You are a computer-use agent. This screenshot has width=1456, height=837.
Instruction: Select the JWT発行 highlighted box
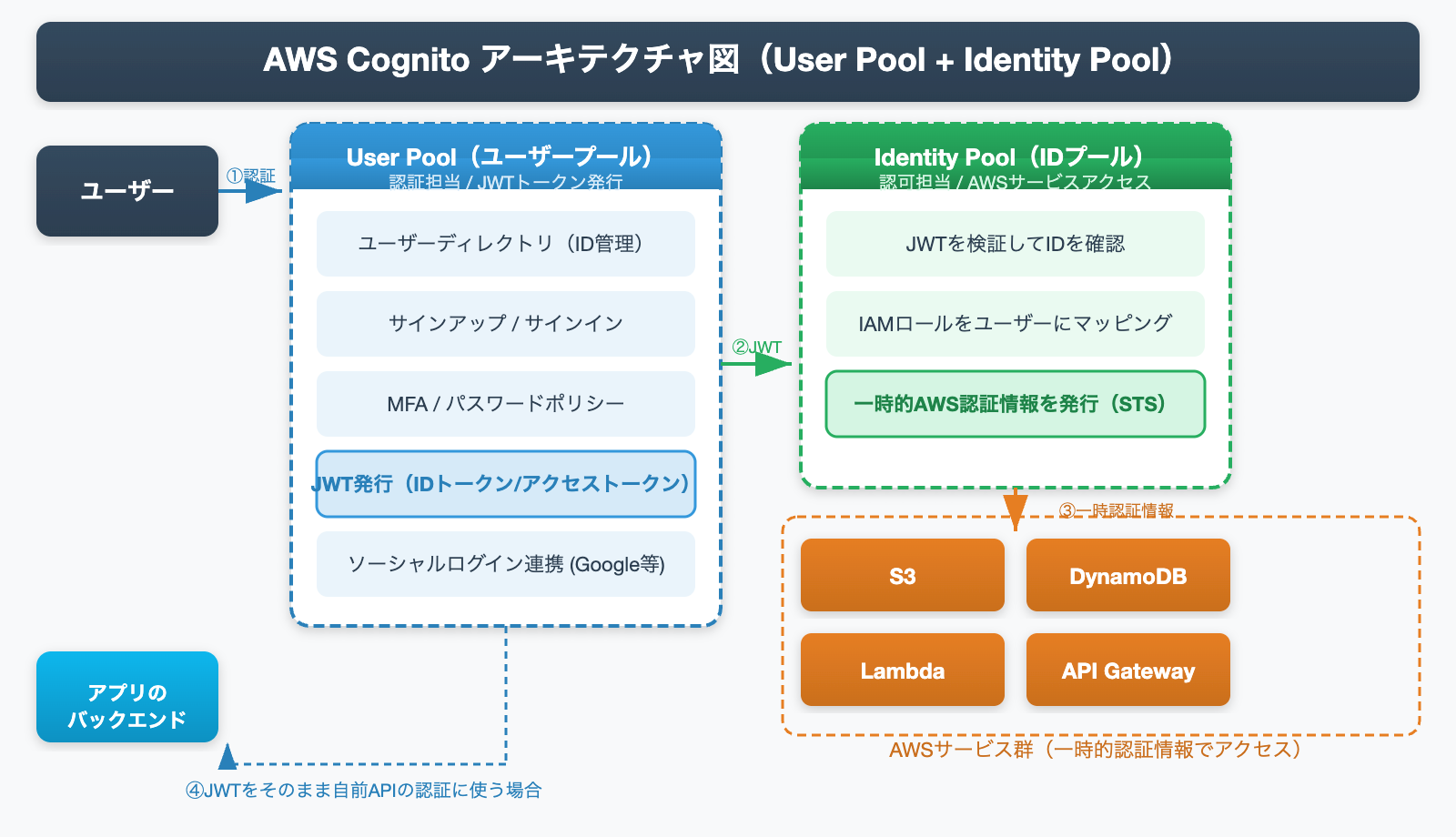pos(504,485)
